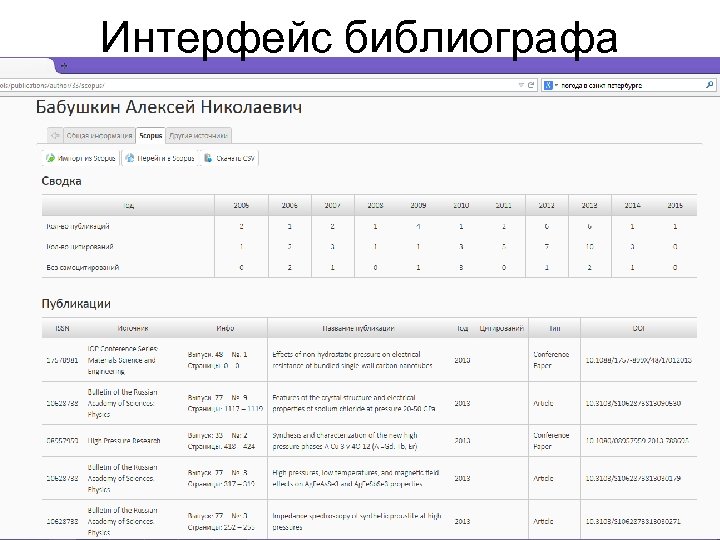
Task: Click the Перейти в Scopus button
Action: point(160,158)
